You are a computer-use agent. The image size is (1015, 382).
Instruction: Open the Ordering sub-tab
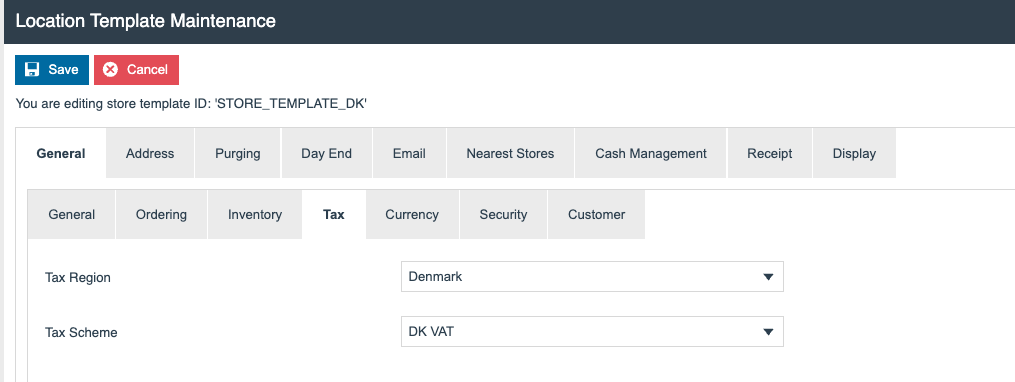coord(161,214)
